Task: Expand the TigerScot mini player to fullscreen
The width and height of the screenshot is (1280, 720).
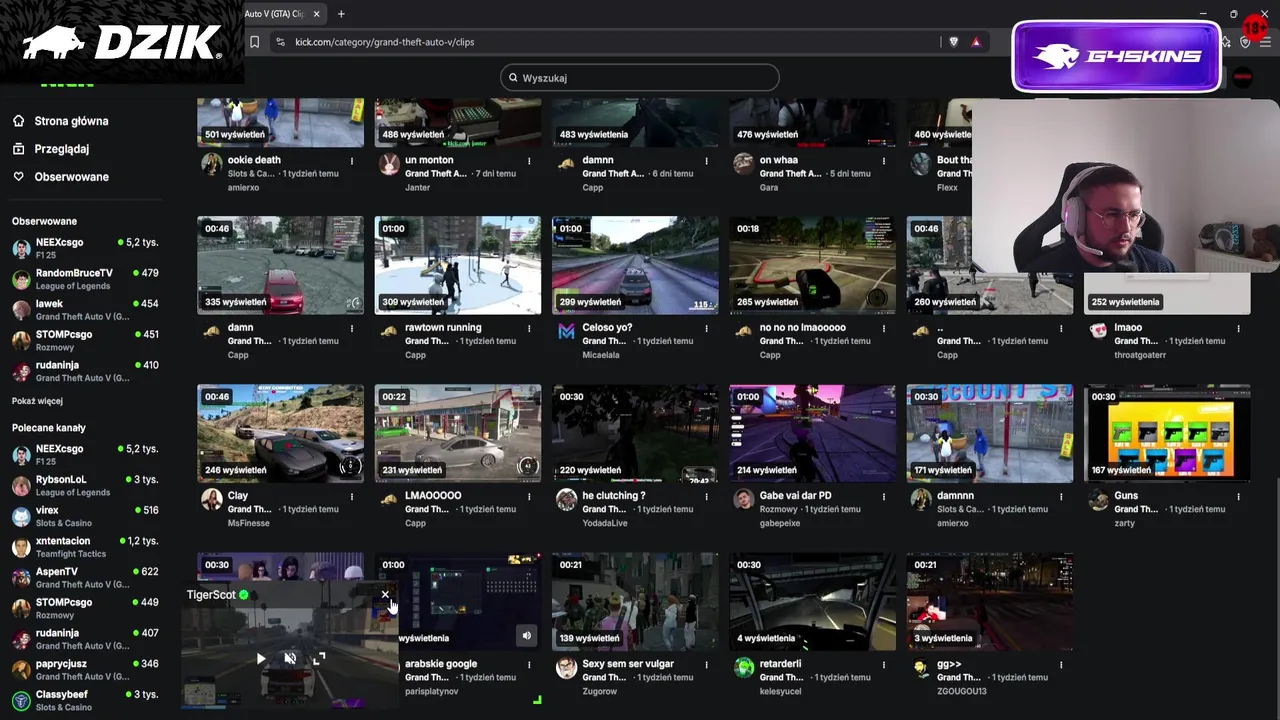Action: [x=319, y=658]
